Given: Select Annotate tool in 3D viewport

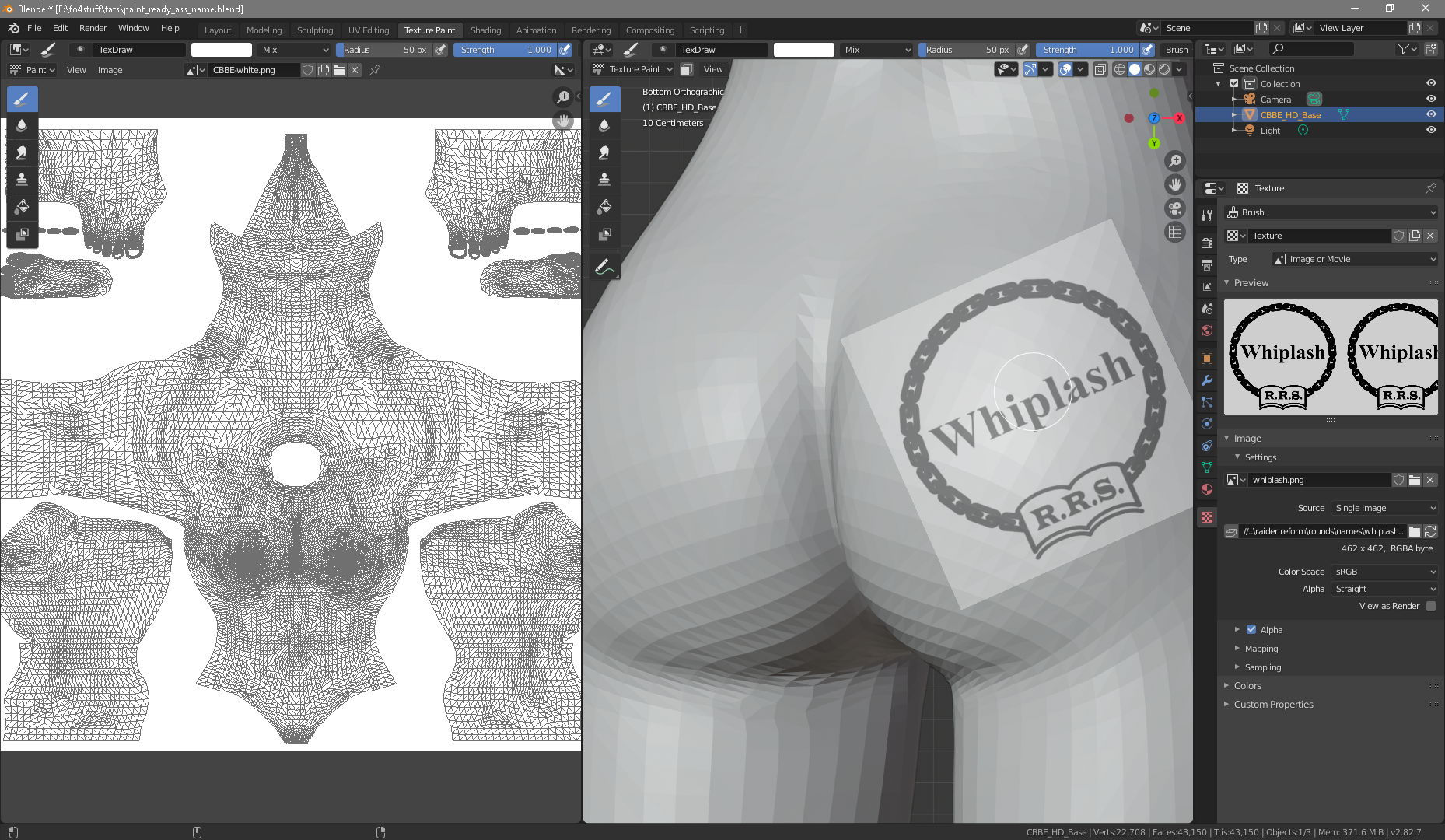Looking at the screenshot, I should [x=604, y=267].
